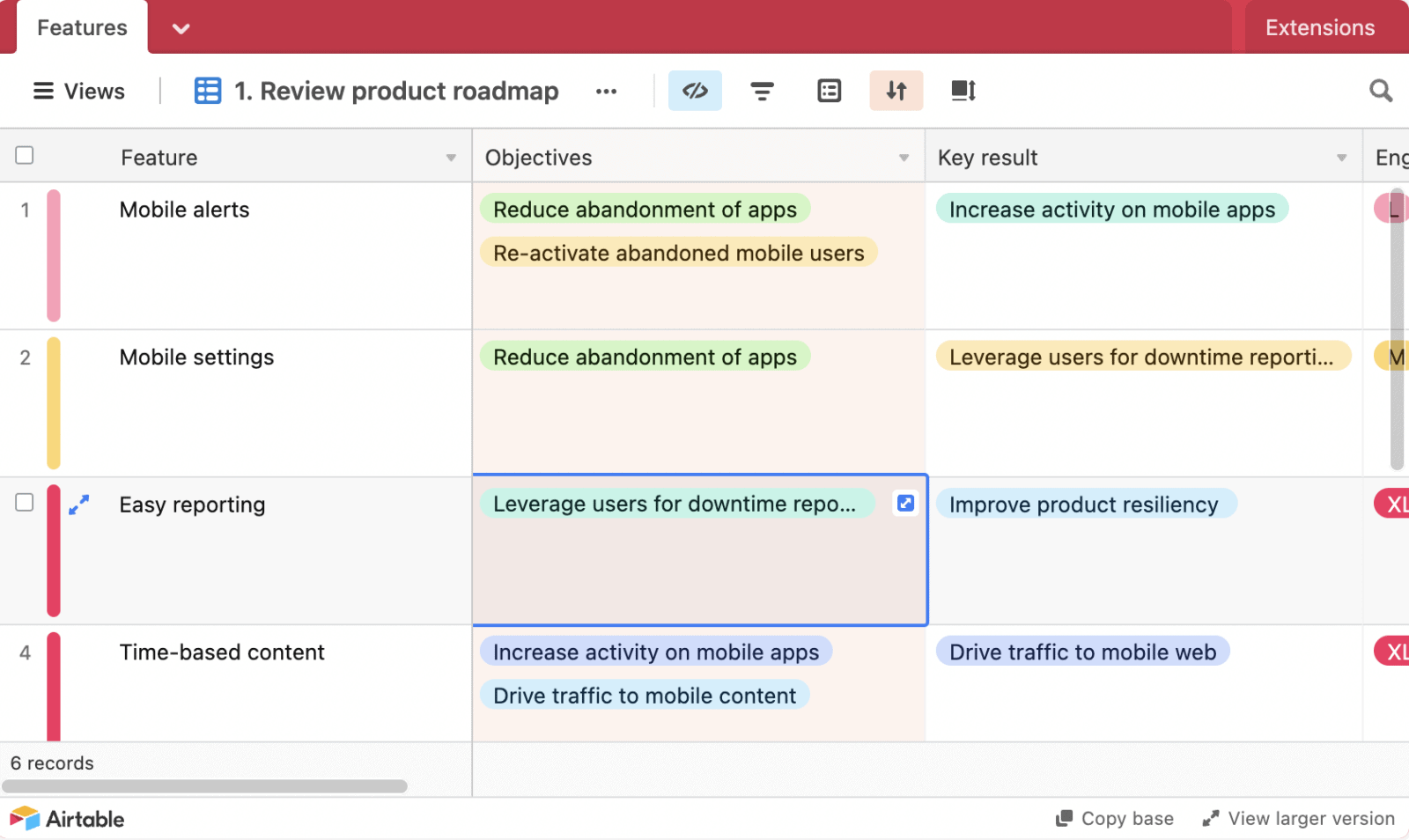Image resolution: width=1409 pixels, height=840 pixels.
Task: Expand the Easy reporting record
Action: coord(79,505)
